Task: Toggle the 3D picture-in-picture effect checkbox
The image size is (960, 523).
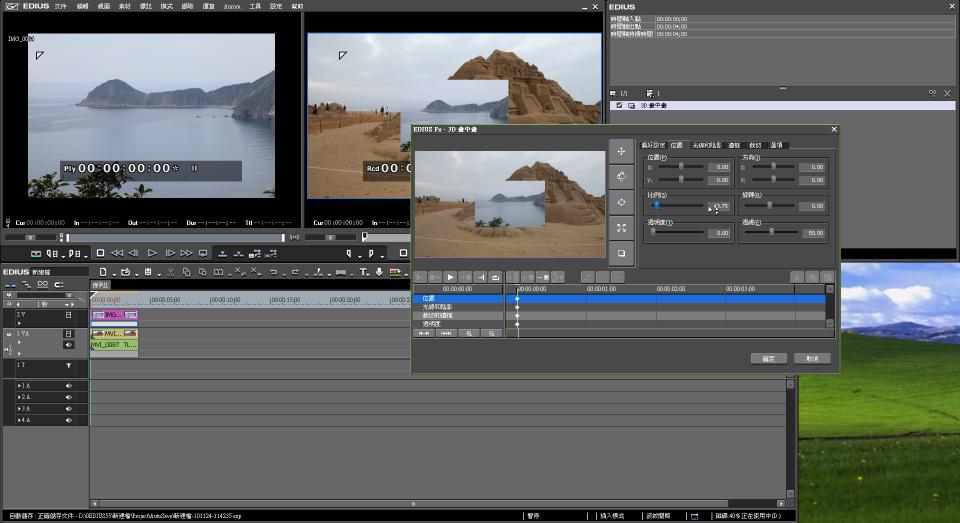Action: click(620, 105)
